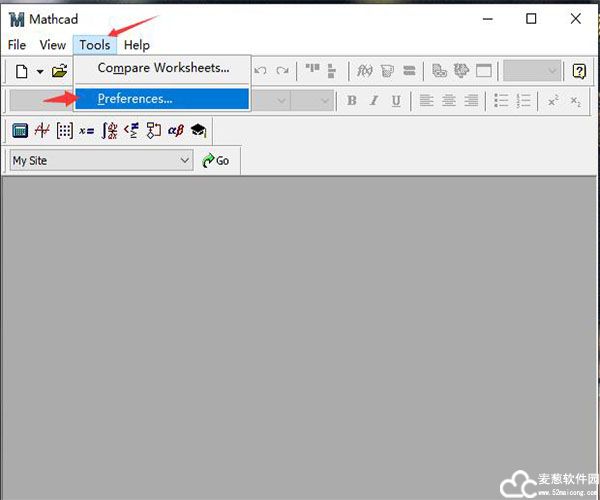Open the File menu
600x500 pixels.
tap(17, 45)
